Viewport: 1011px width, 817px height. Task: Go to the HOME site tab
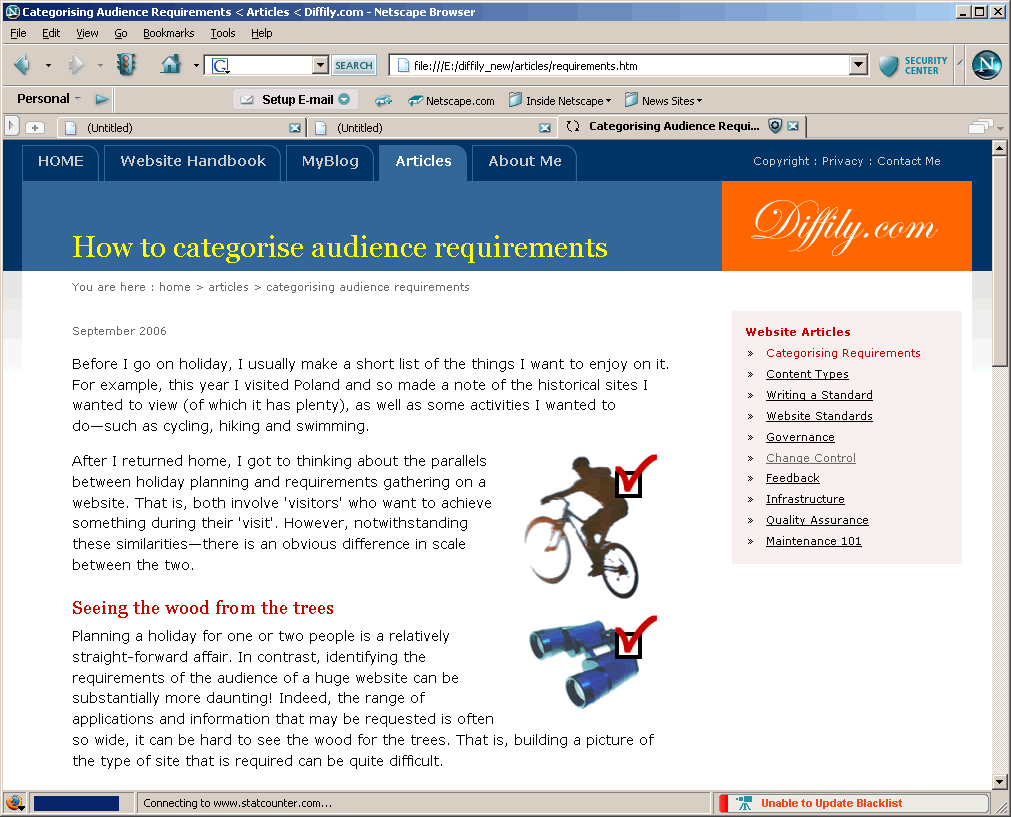[61, 162]
